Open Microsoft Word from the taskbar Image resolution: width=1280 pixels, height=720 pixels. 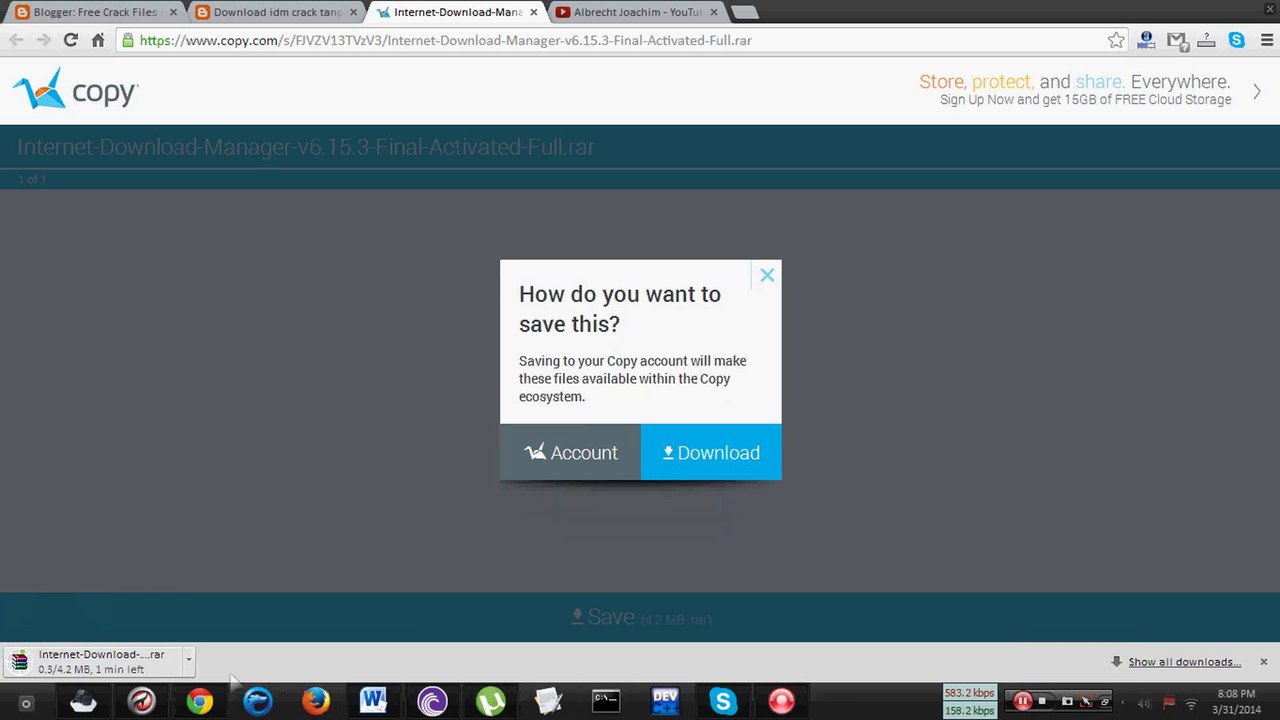pyautogui.click(x=374, y=702)
